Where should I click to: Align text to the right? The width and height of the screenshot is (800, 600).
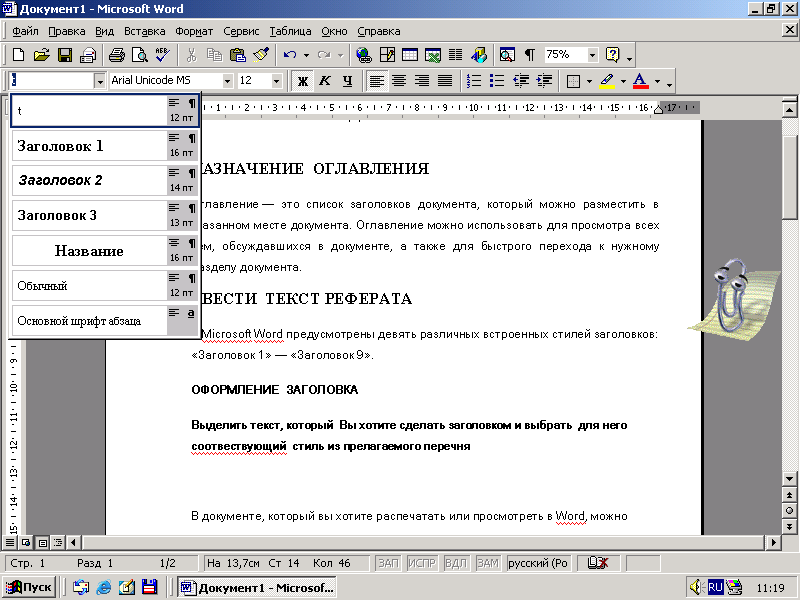coord(422,81)
